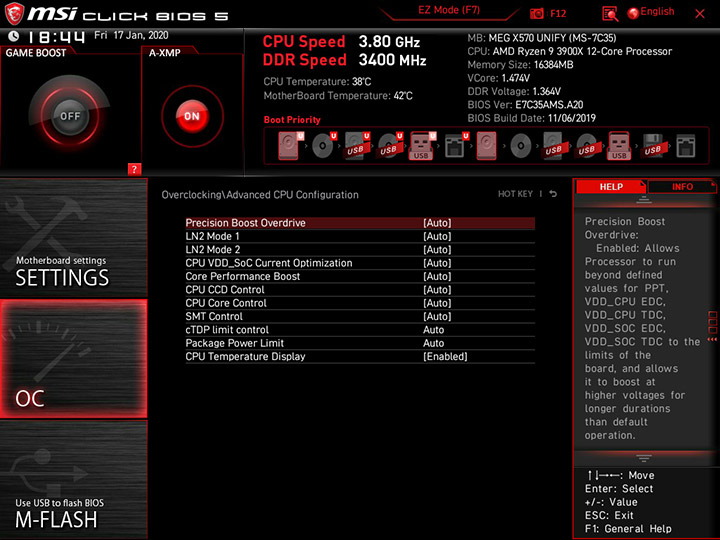Select the UEFI USB hard disk boot icon
The image size is (720, 540).
[357, 146]
